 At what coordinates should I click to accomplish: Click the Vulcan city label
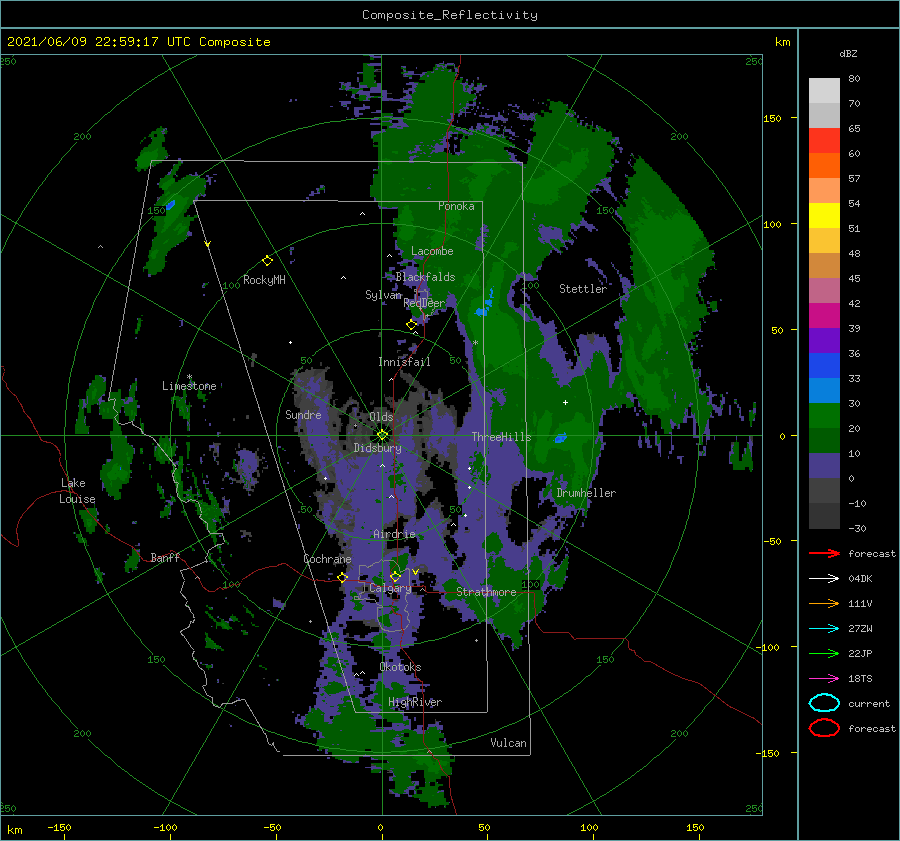point(509,743)
